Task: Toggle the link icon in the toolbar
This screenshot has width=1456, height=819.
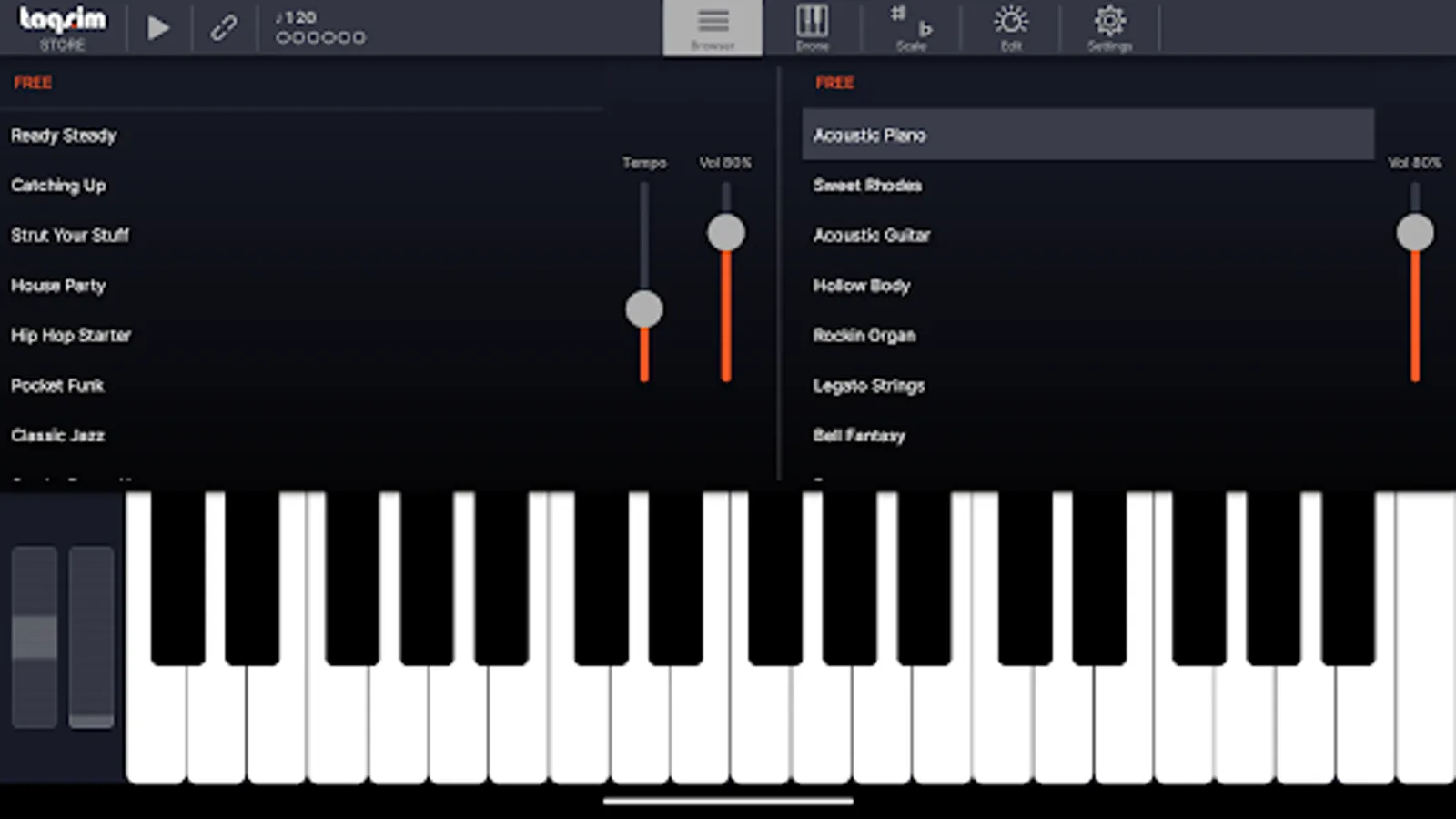Action: [224, 28]
